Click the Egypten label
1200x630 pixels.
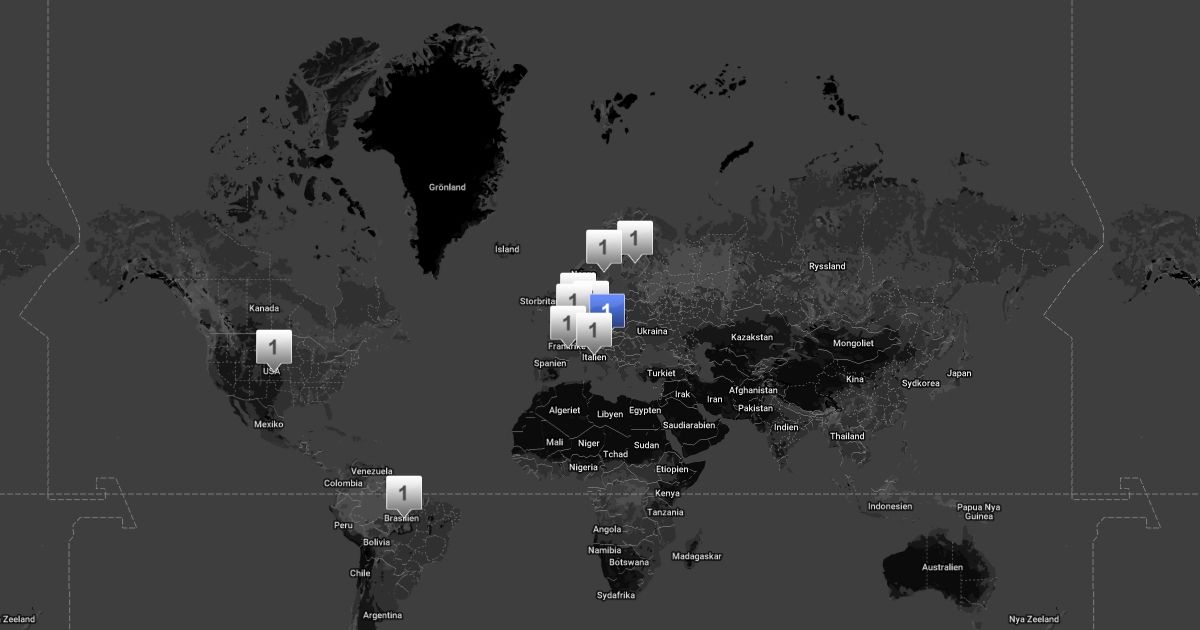645,410
